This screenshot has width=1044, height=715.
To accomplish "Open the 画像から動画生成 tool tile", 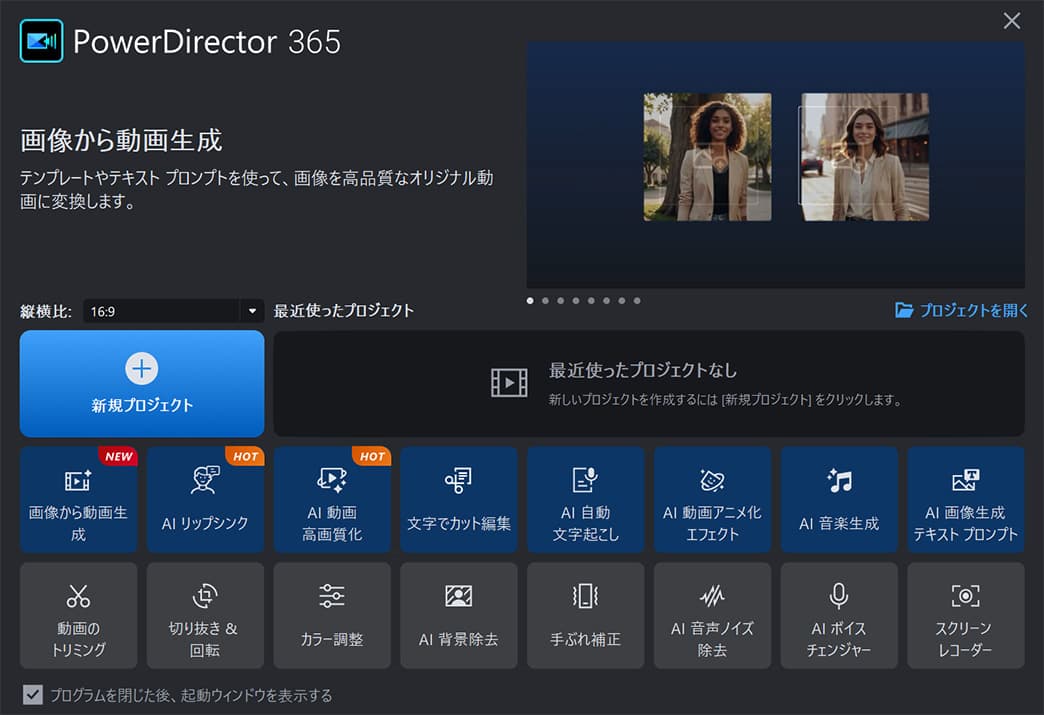I will (x=79, y=499).
